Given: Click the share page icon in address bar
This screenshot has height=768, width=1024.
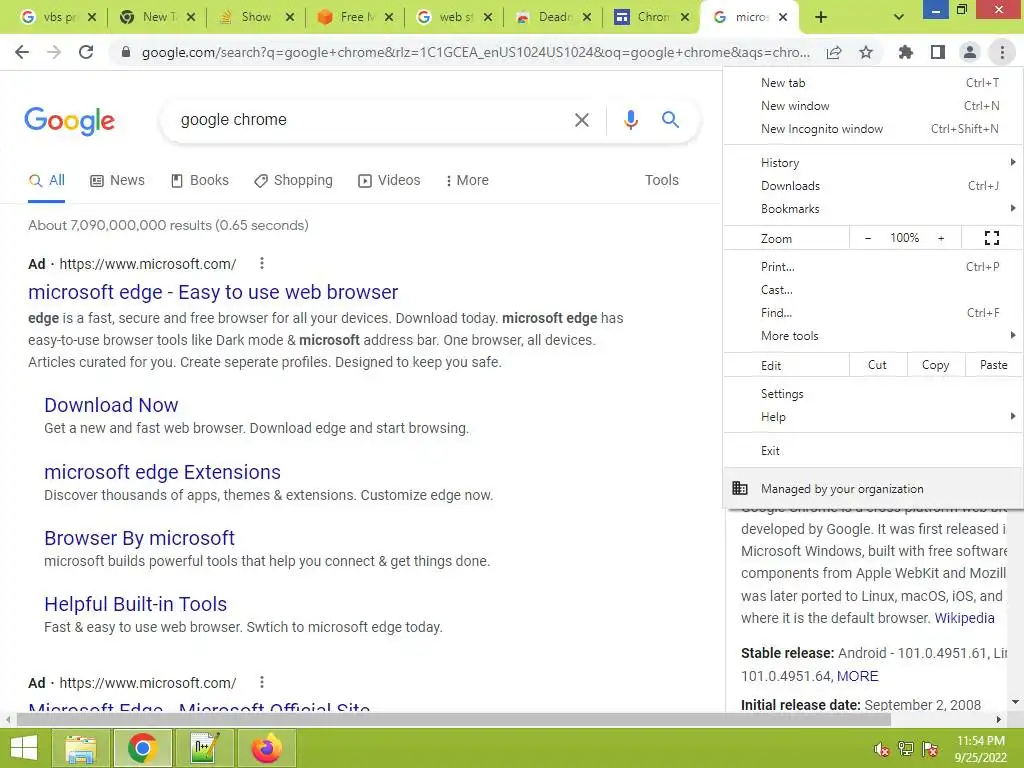Looking at the screenshot, I should (834, 52).
